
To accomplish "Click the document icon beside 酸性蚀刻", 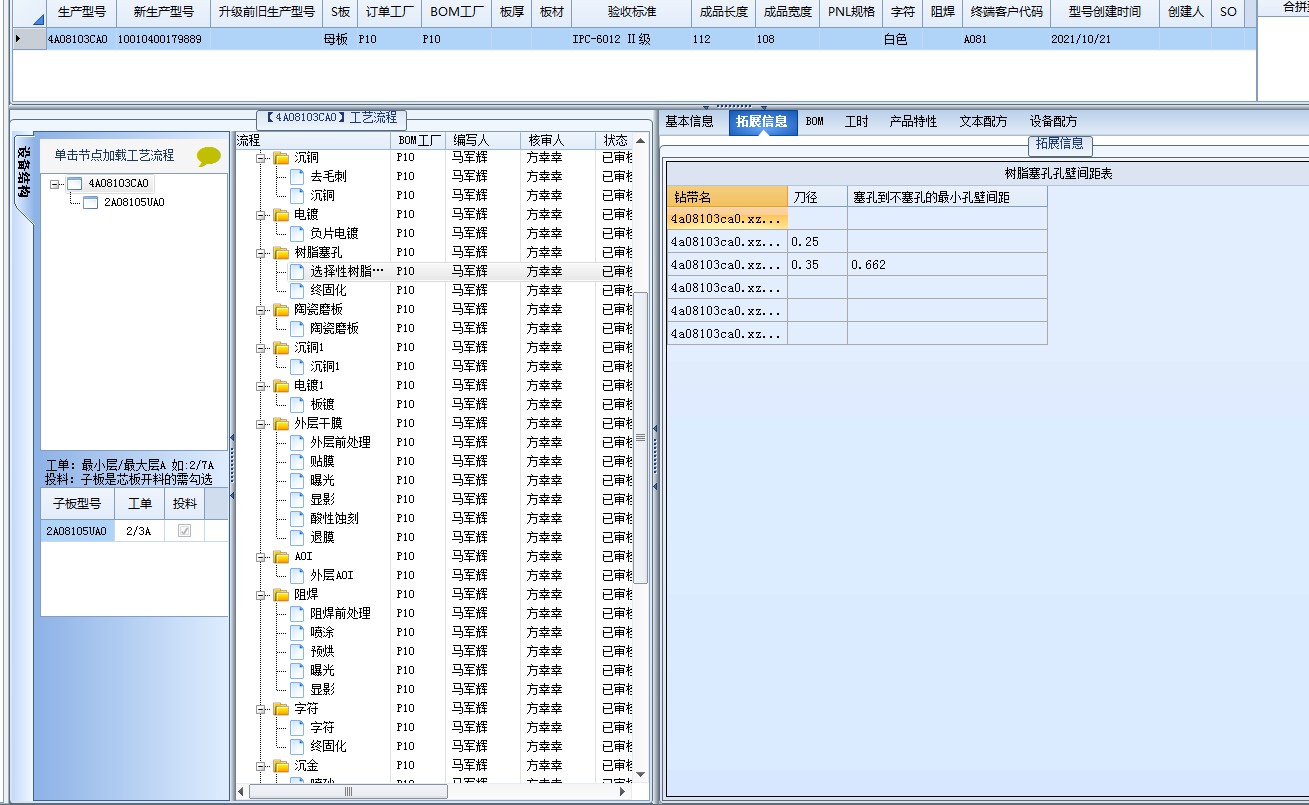I will click(297, 518).
